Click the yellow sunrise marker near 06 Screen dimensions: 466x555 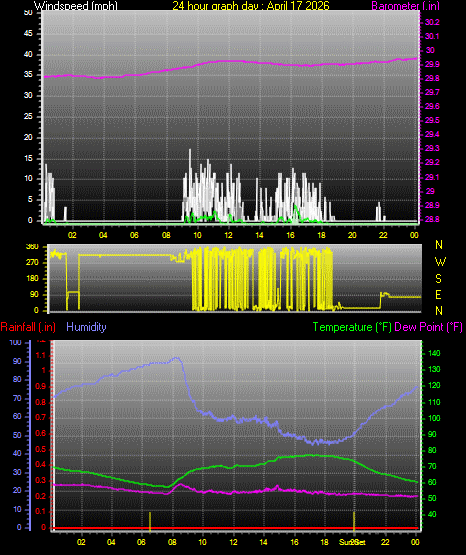(x=150, y=521)
